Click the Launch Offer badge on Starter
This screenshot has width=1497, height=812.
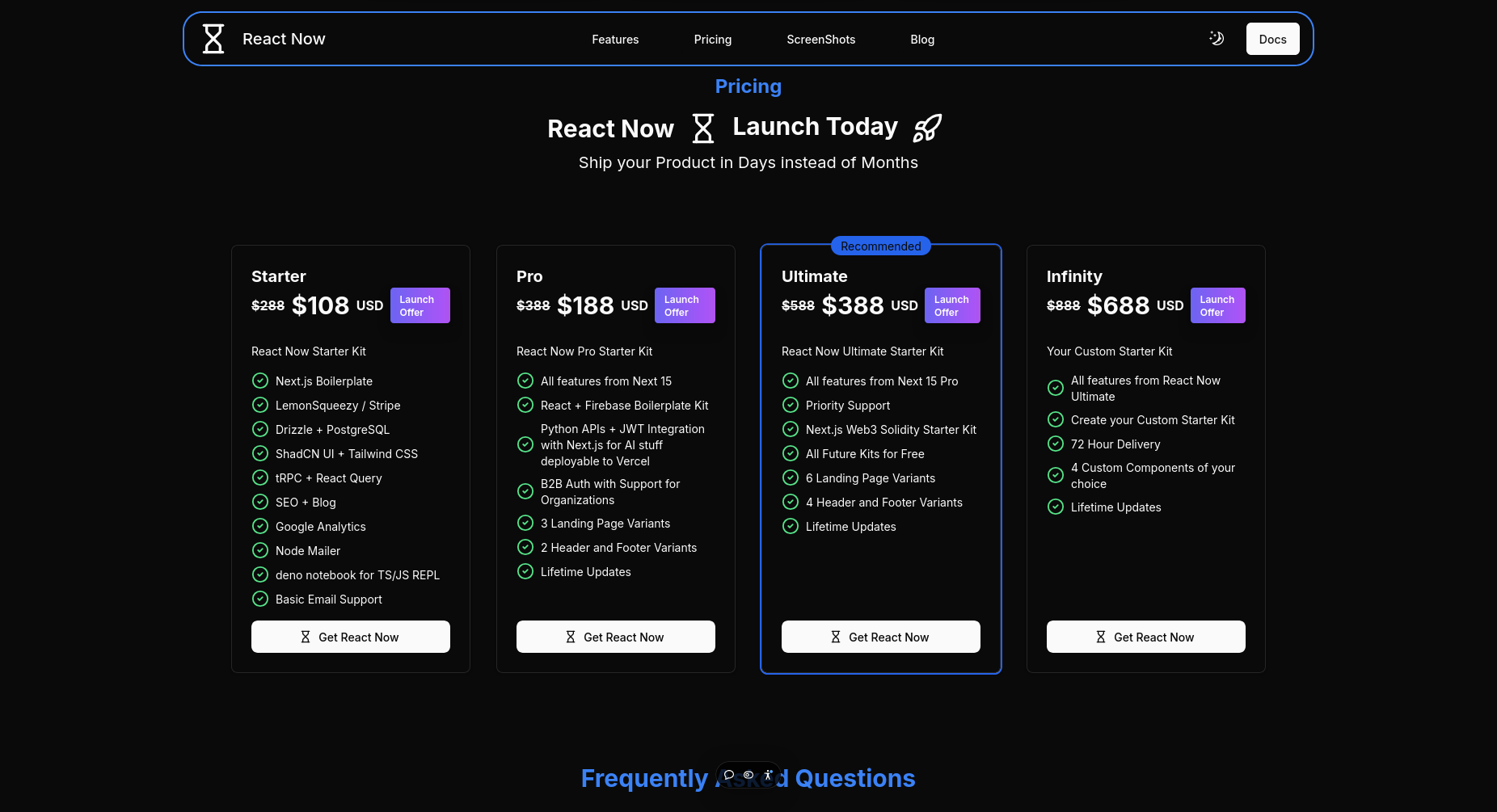tap(420, 305)
